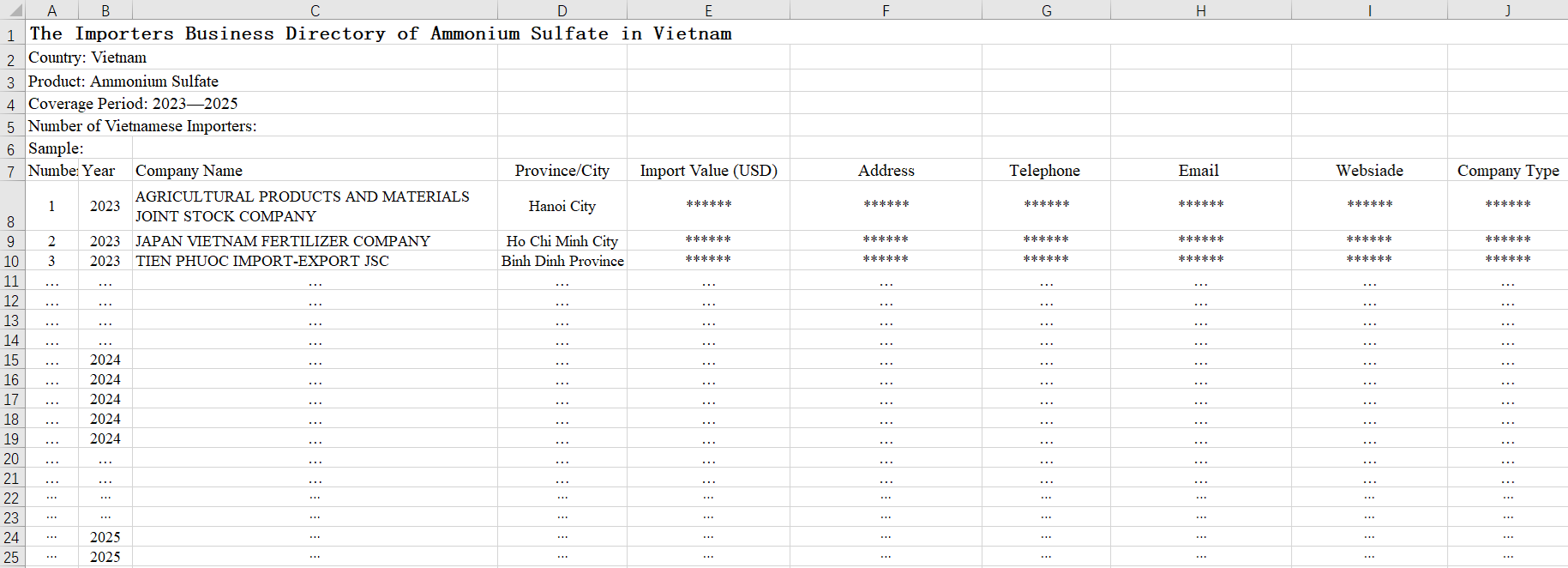Select the 'Telephone' header cell
The height and width of the screenshot is (568, 1568).
click(x=1045, y=171)
